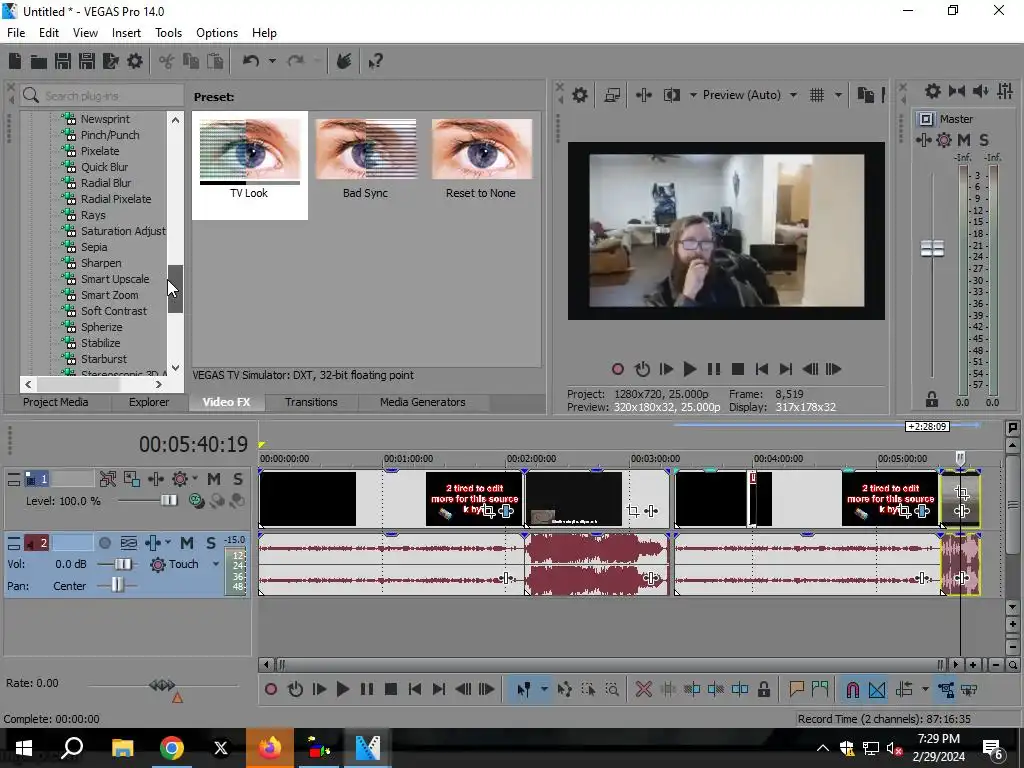Click the Play button in Video Preview
Image resolution: width=1024 pixels, height=768 pixels.
pos(690,370)
